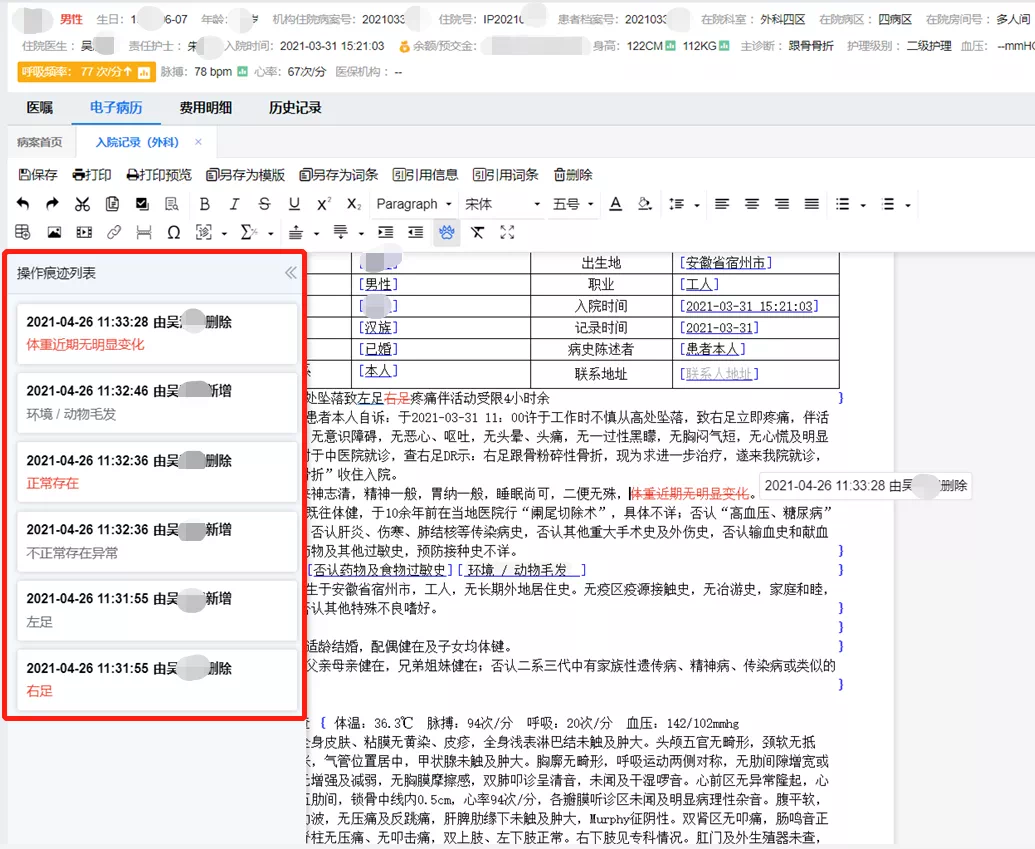Image resolution: width=1035 pixels, height=849 pixels.
Task: Click the 打印预览 print preview button
Action: click(x=159, y=175)
